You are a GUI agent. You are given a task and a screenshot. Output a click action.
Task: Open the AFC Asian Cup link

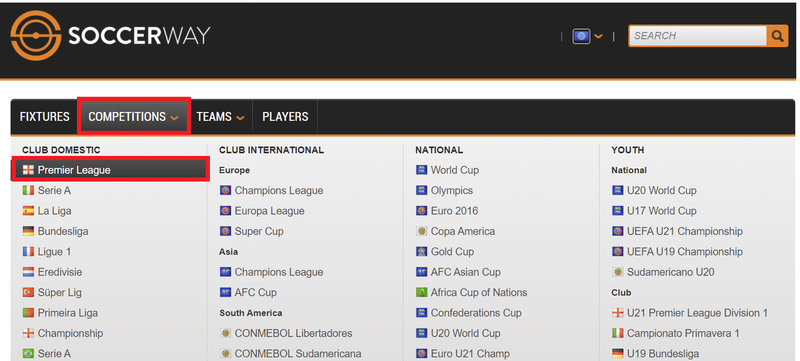pos(466,272)
